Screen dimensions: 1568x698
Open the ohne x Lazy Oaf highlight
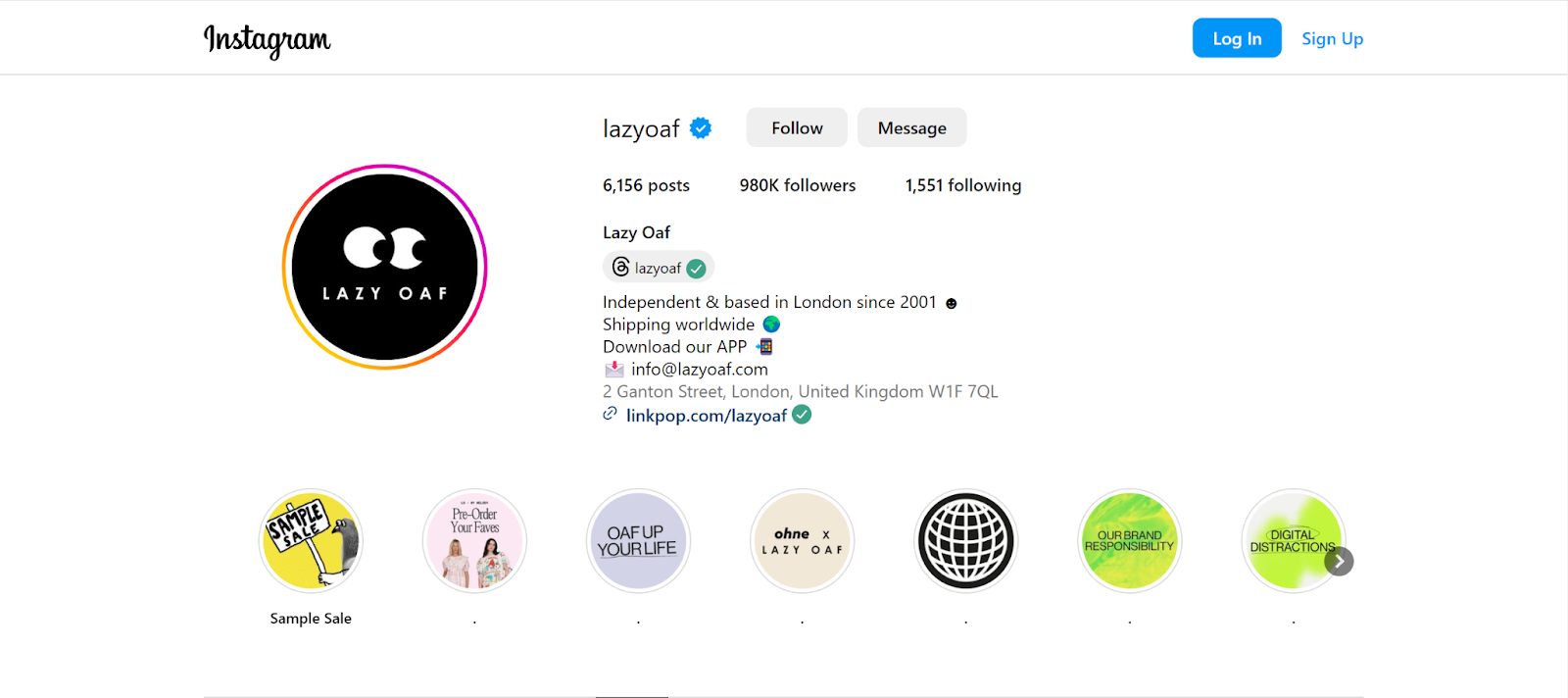click(x=802, y=541)
